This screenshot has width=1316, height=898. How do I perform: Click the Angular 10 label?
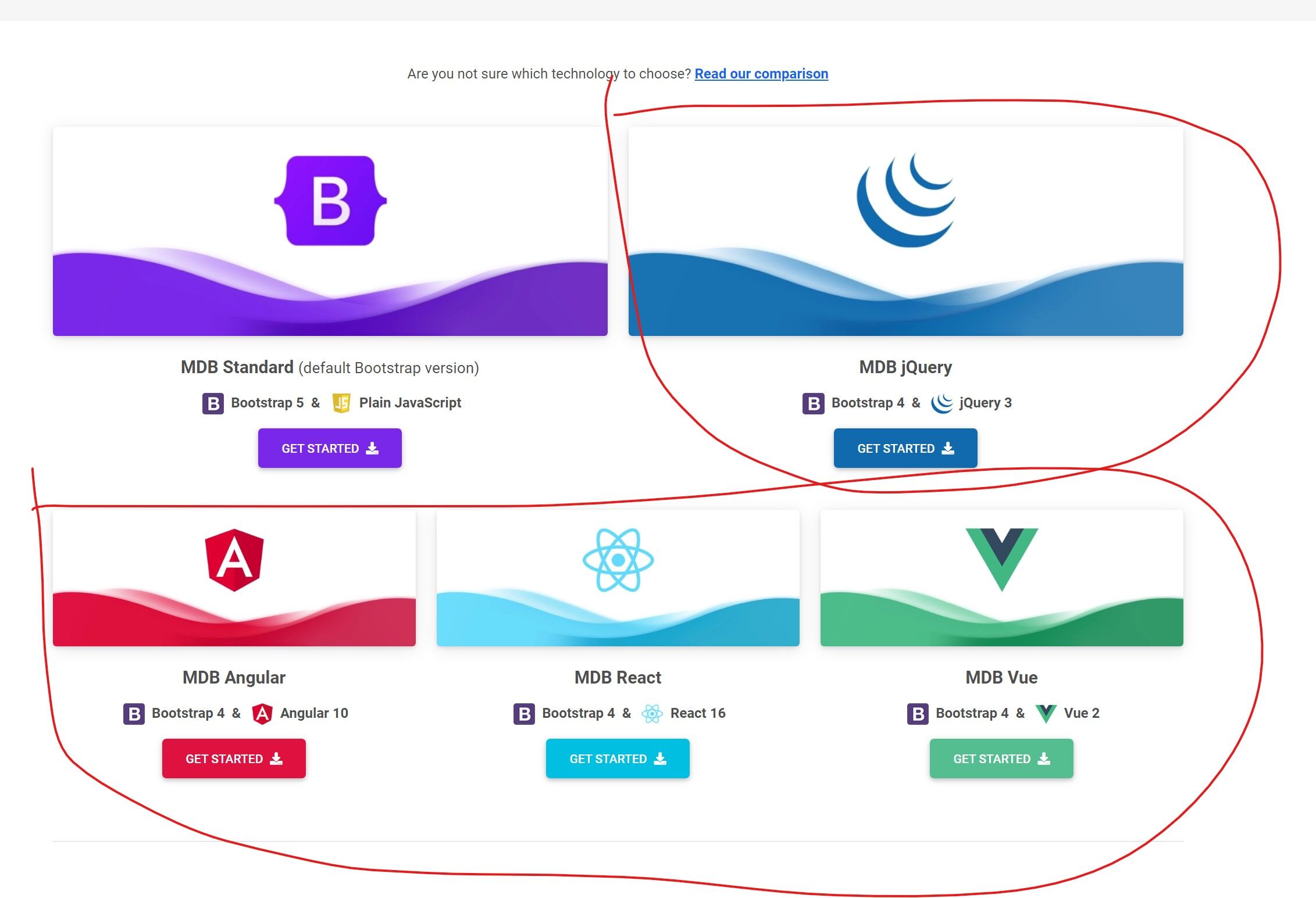click(x=314, y=713)
